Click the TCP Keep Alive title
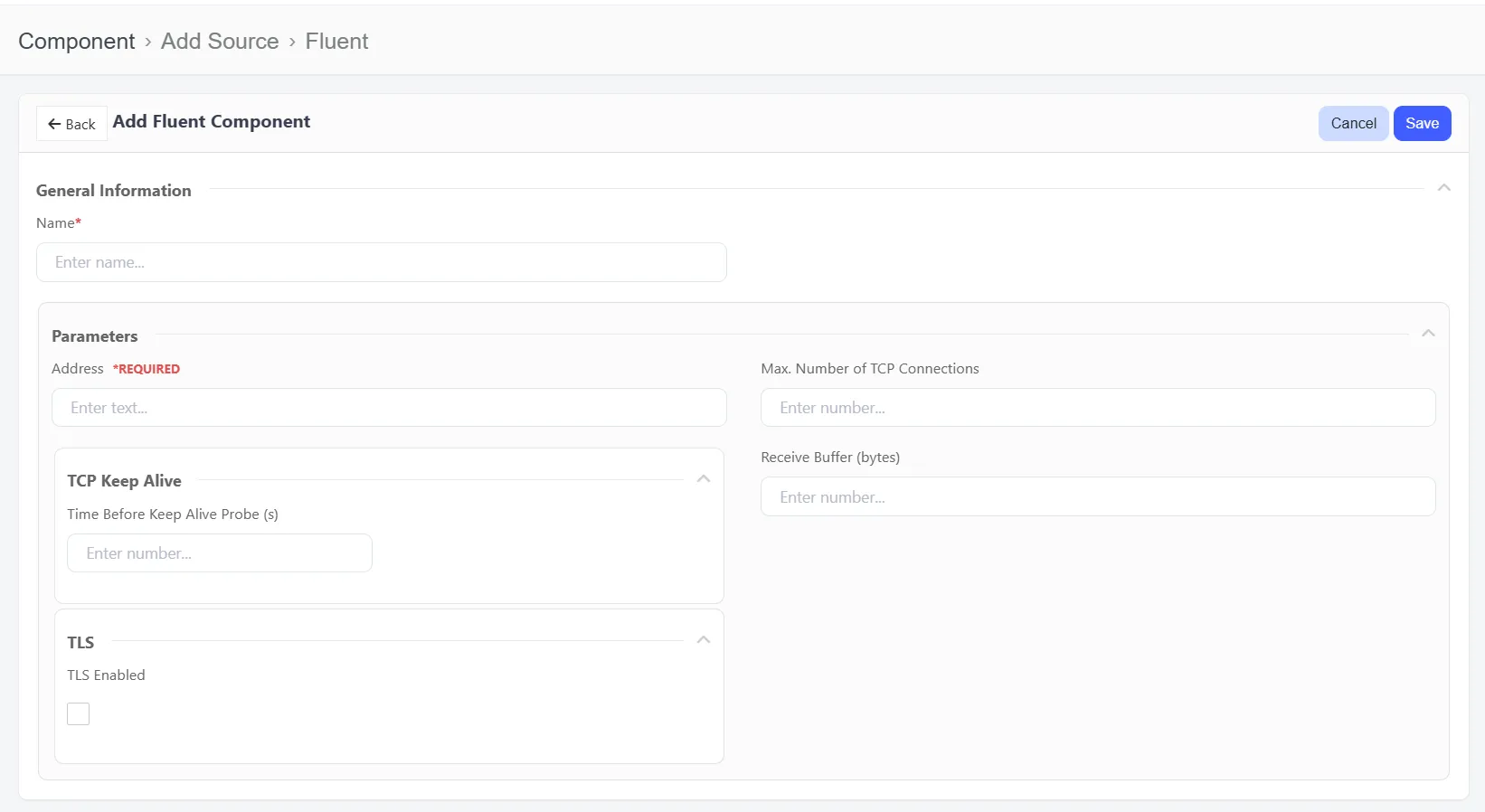 click(x=124, y=481)
